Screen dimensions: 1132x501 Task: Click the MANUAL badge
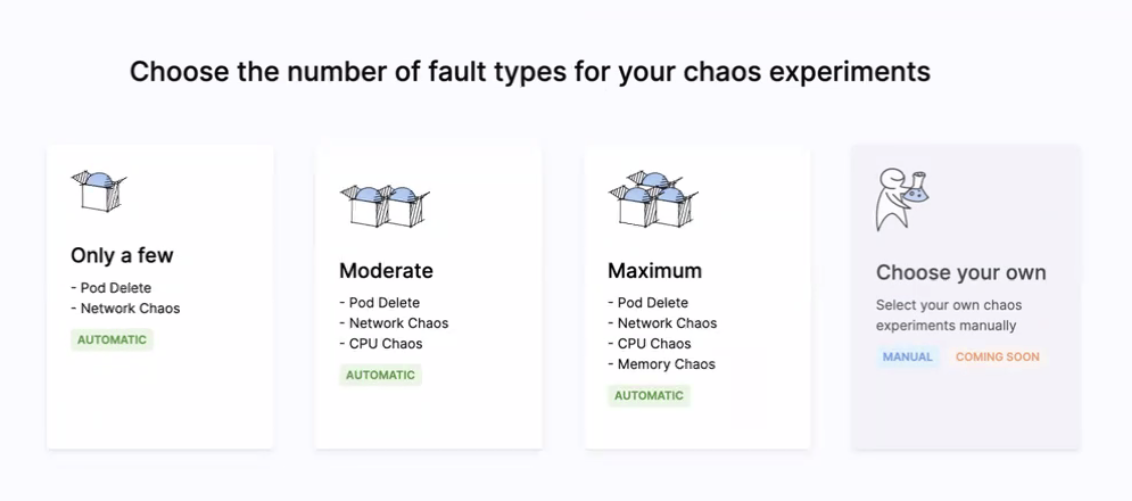pos(907,357)
